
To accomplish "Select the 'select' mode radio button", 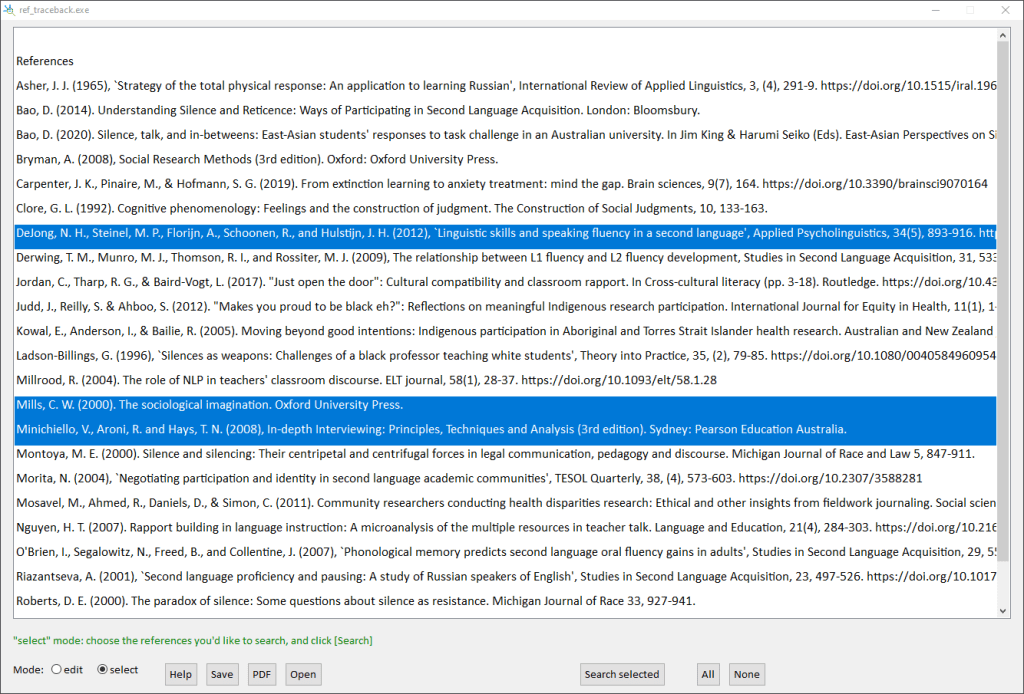I will (x=102, y=670).
